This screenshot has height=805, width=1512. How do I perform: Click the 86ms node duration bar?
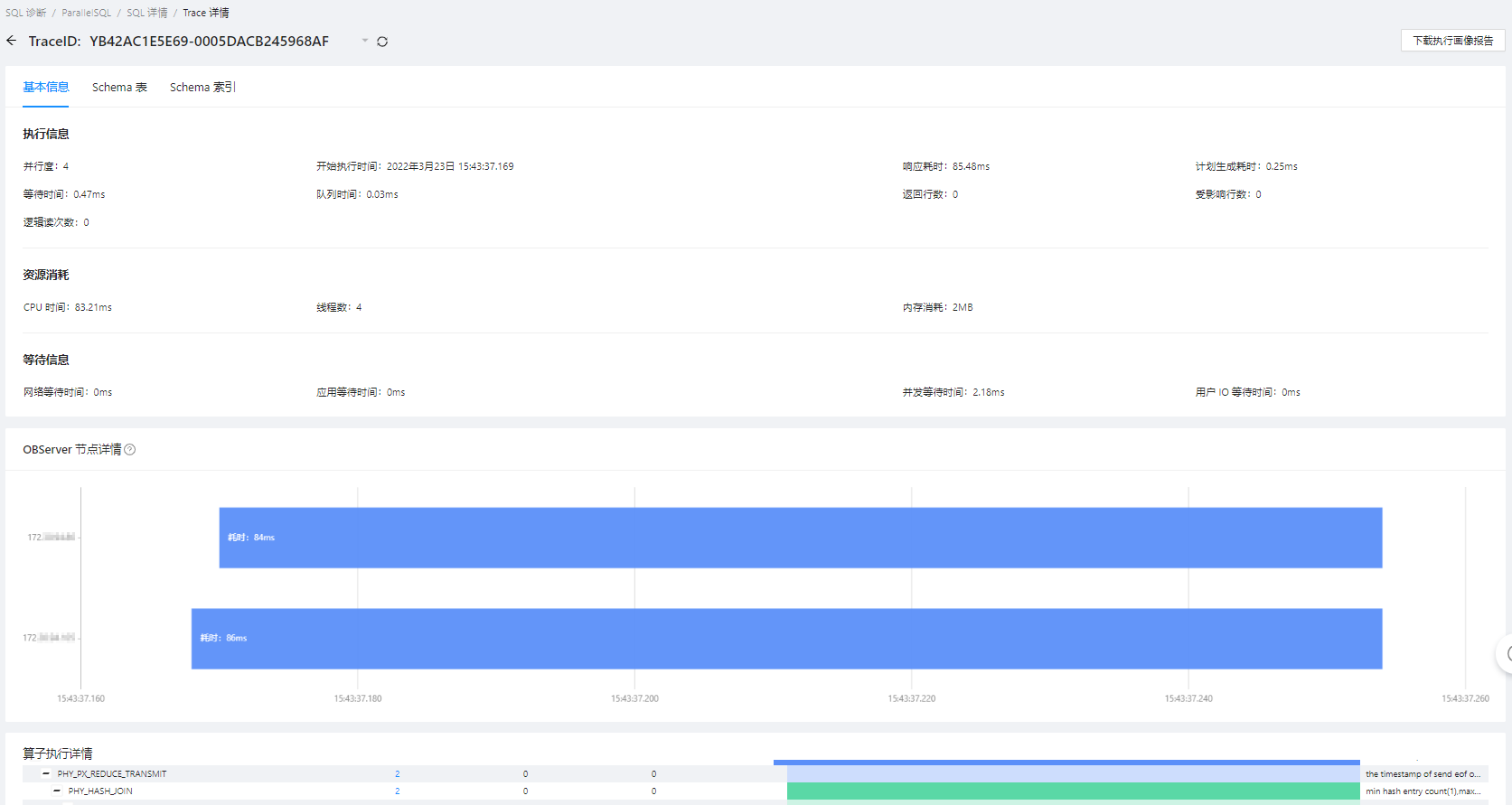[786, 639]
